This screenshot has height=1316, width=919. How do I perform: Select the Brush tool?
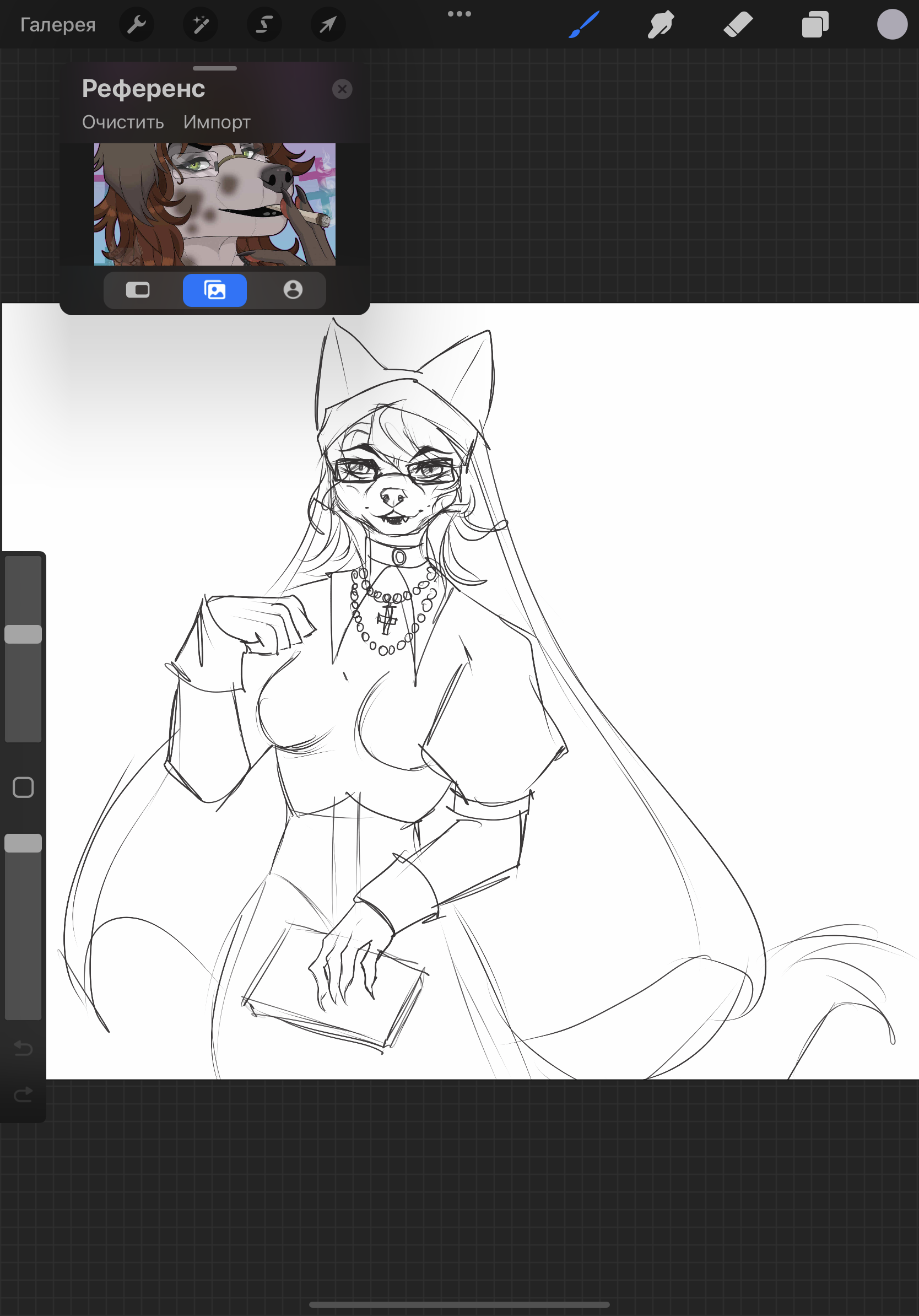point(585,25)
